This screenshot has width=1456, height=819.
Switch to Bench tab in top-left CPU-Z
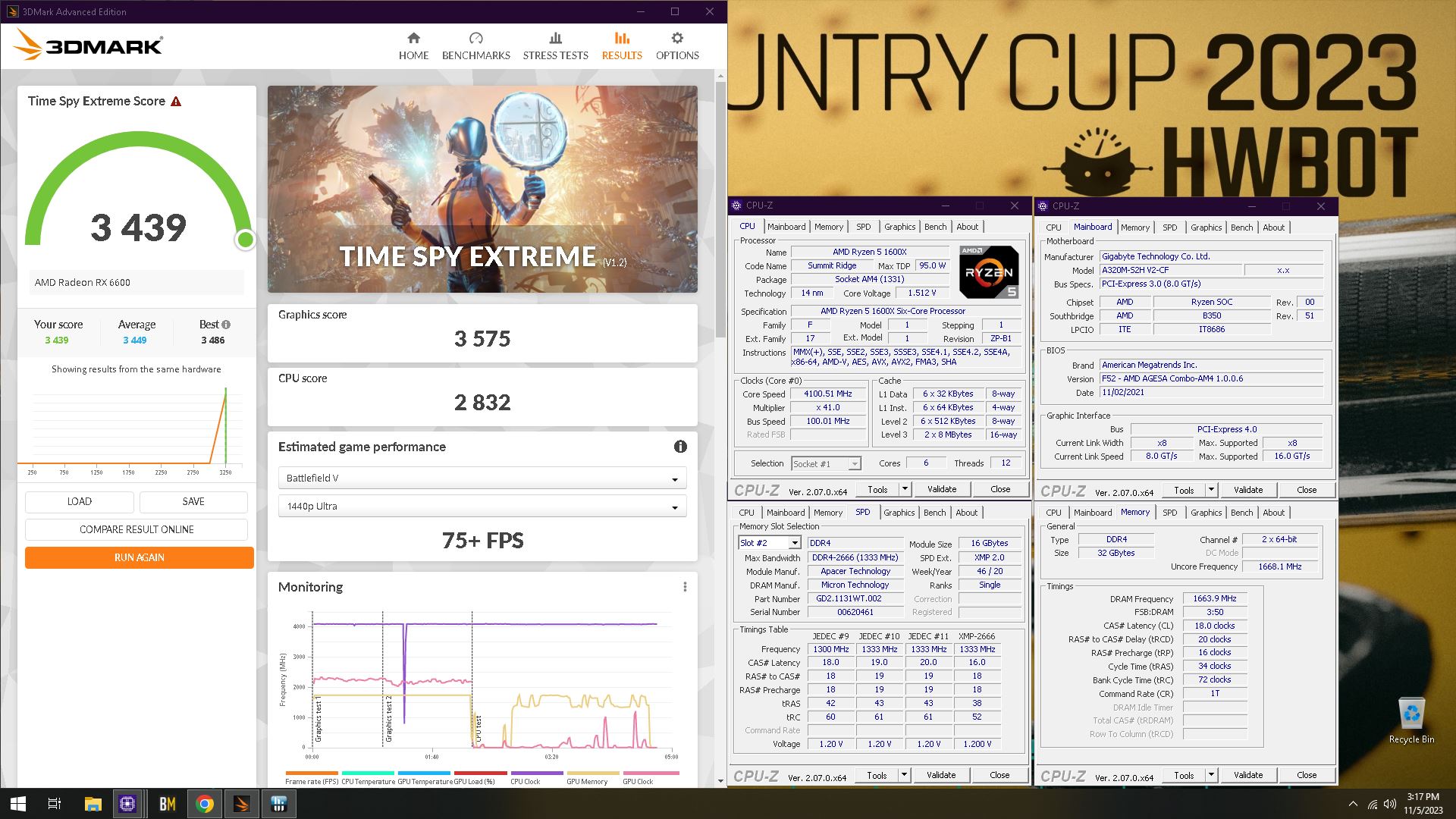tap(935, 227)
